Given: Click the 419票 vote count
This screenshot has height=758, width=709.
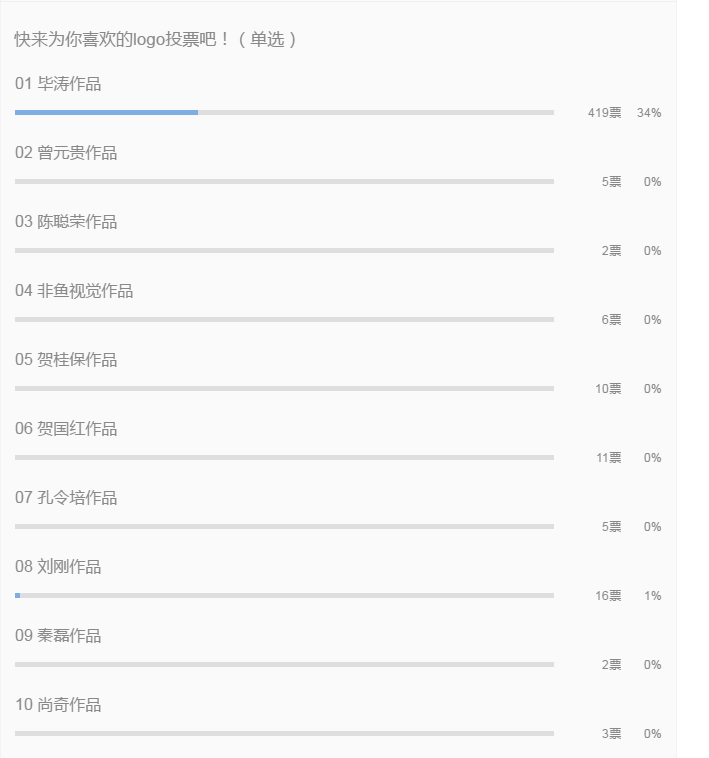Looking at the screenshot, I should click(605, 113).
